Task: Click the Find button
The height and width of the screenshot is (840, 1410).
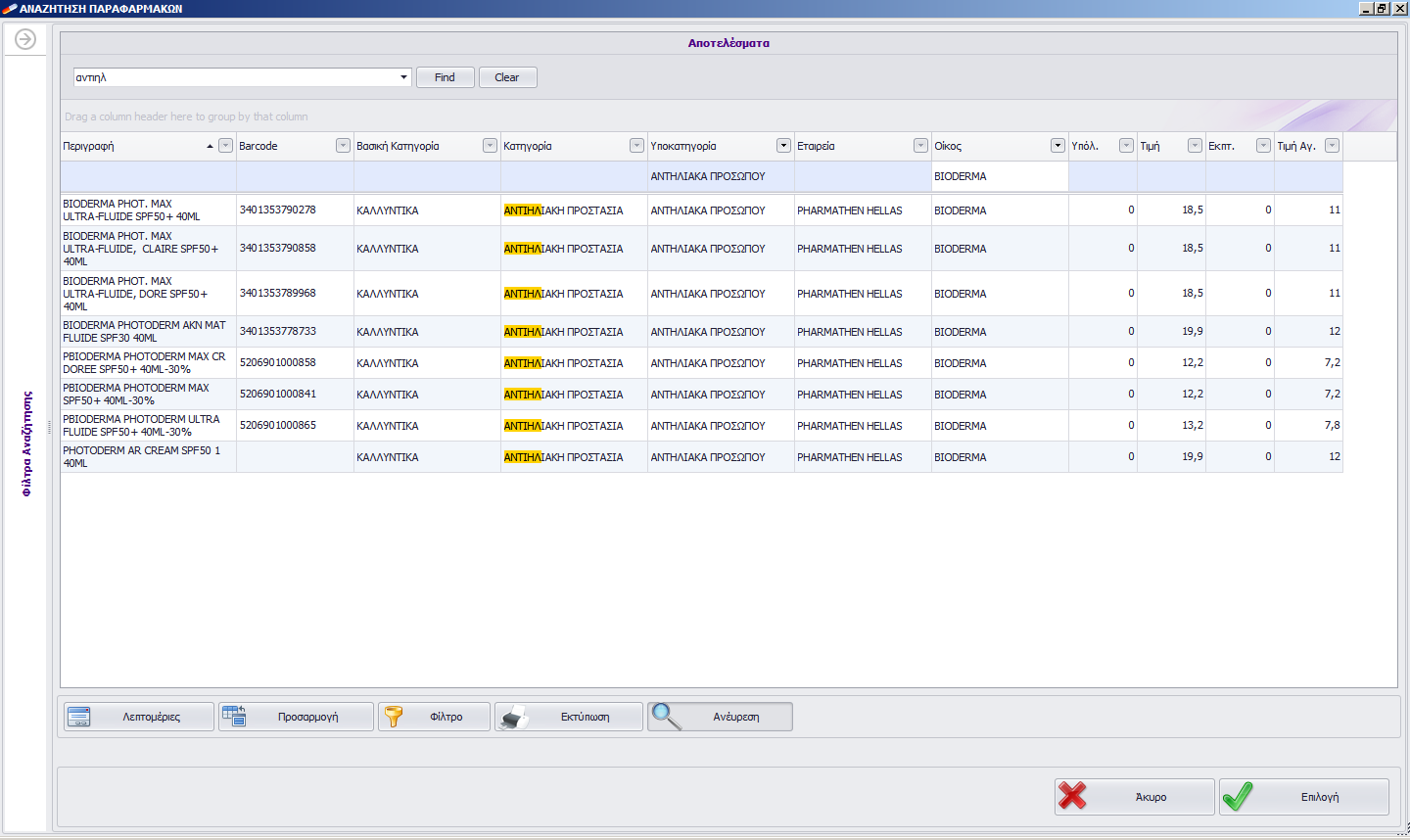Action: [x=446, y=77]
